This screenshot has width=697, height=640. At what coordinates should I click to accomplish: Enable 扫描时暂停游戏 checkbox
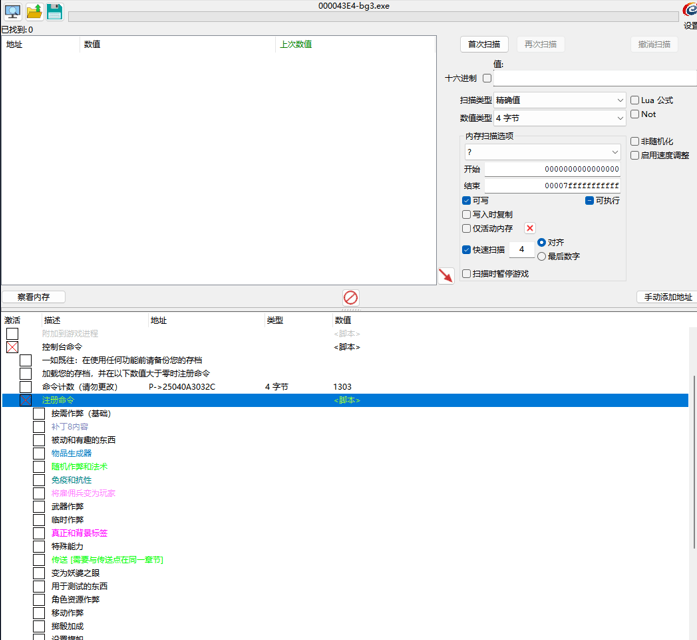tap(466, 273)
